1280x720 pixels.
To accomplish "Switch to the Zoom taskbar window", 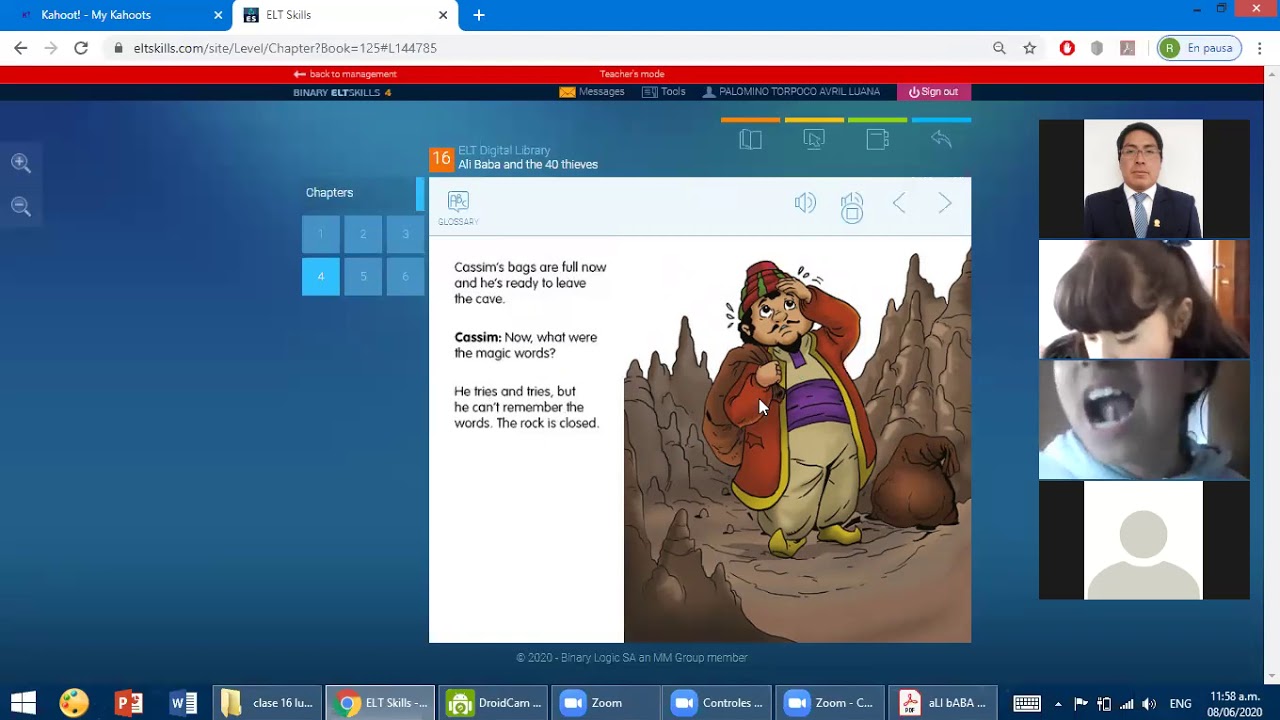I will click(x=606, y=703).
